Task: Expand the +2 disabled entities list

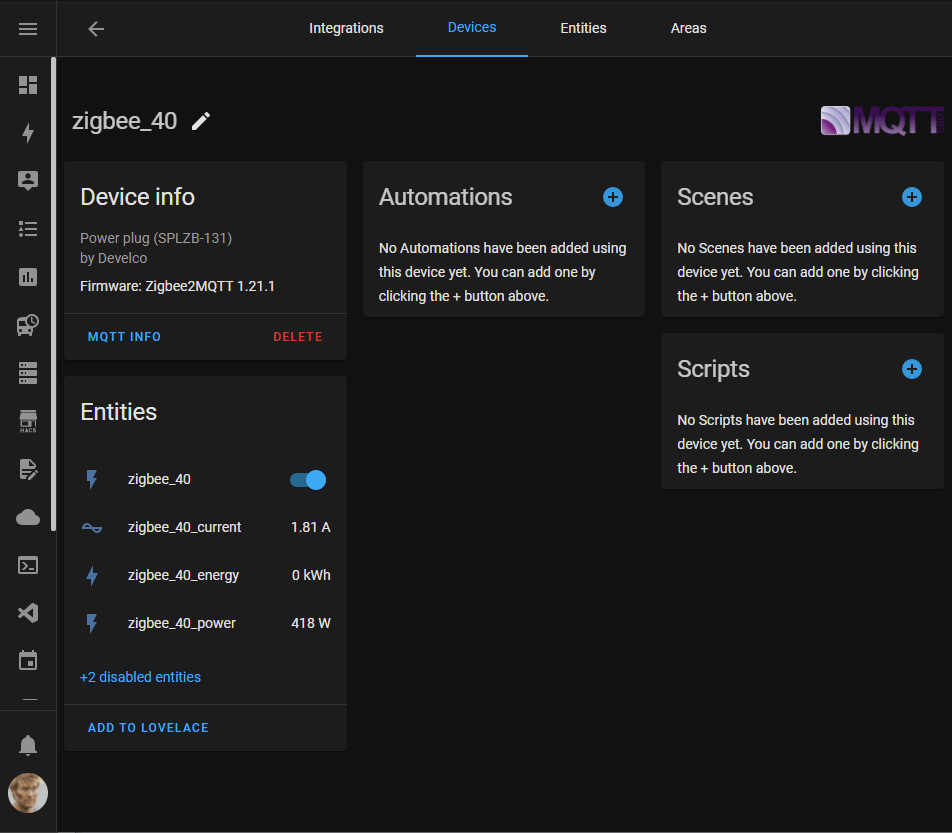Action: click(140, 677)
